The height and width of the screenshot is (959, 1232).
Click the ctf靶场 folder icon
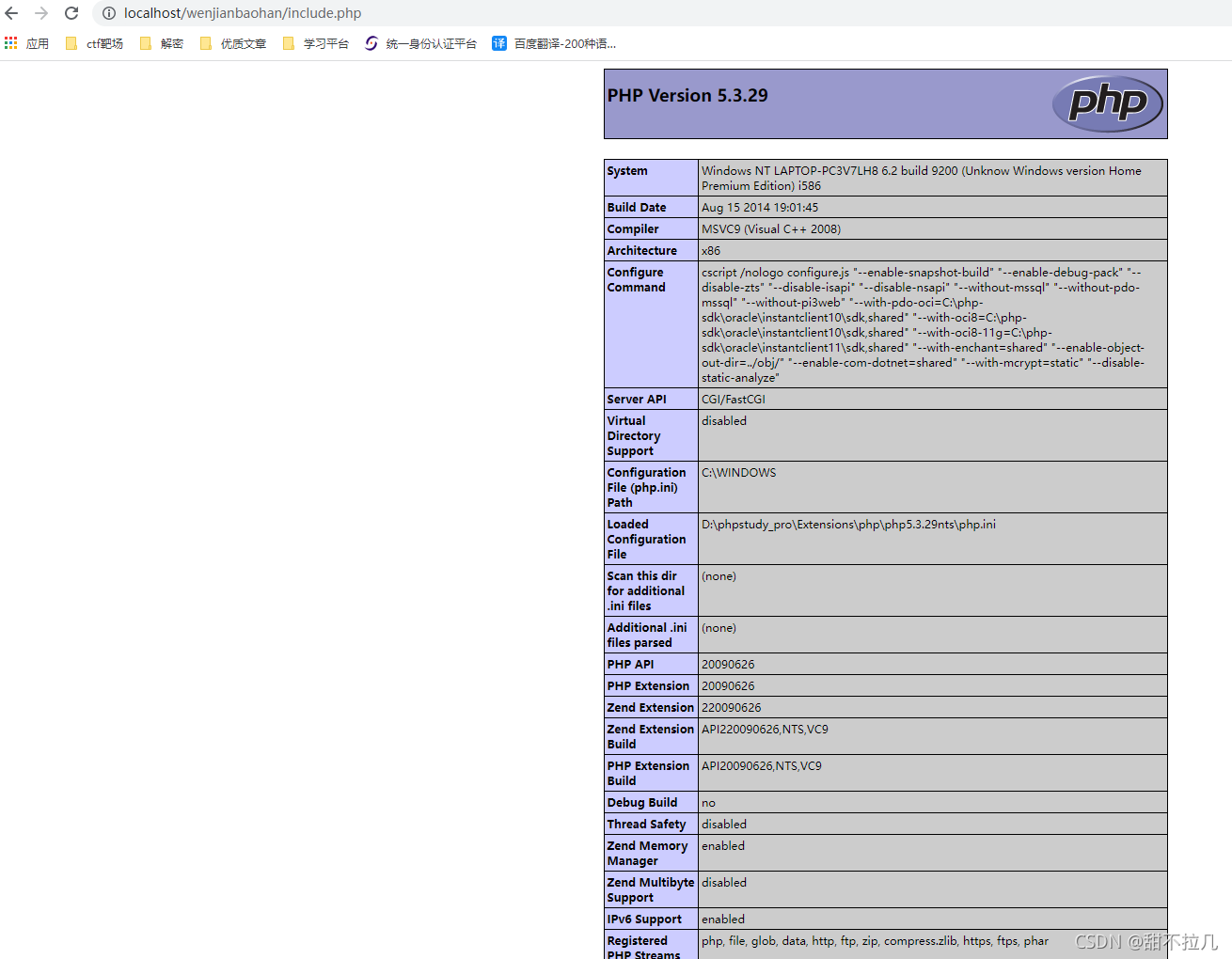(71, 43)
